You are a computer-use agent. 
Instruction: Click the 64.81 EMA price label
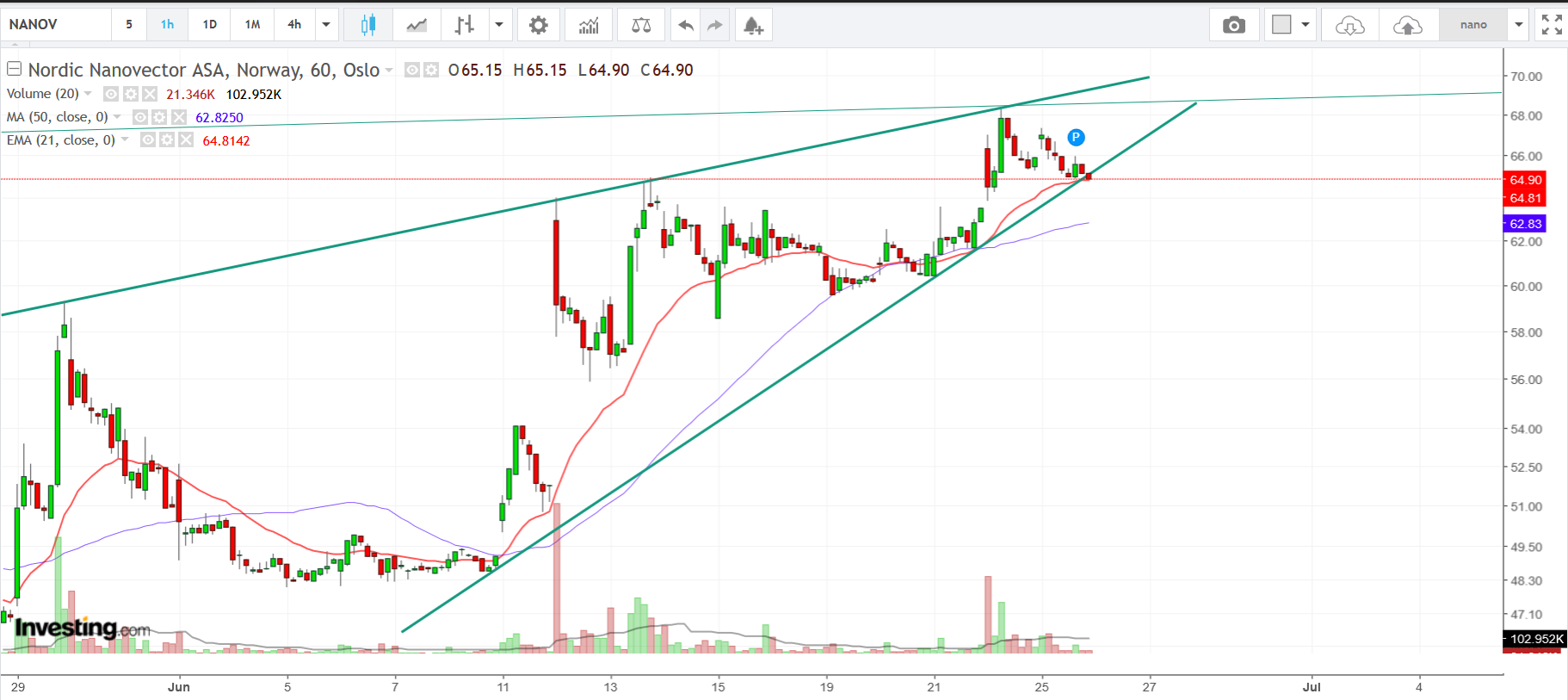pos(1525,198)
